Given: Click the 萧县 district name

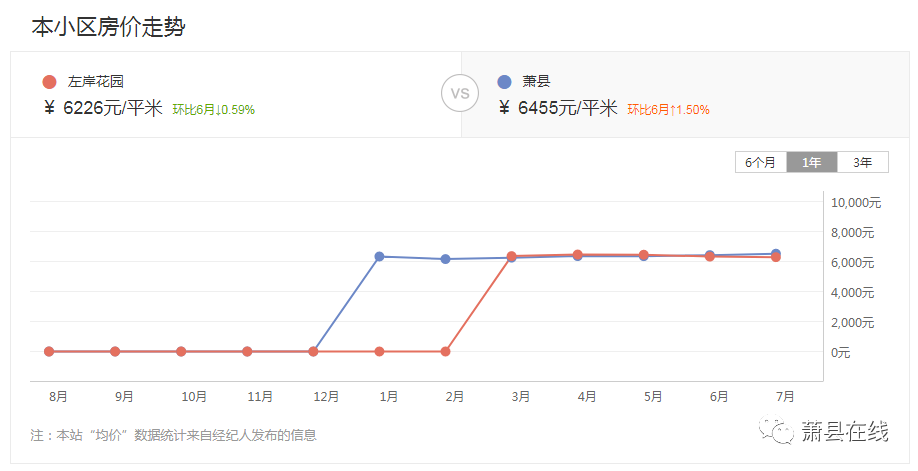Looking at the screenshot, I should (536, 83).
